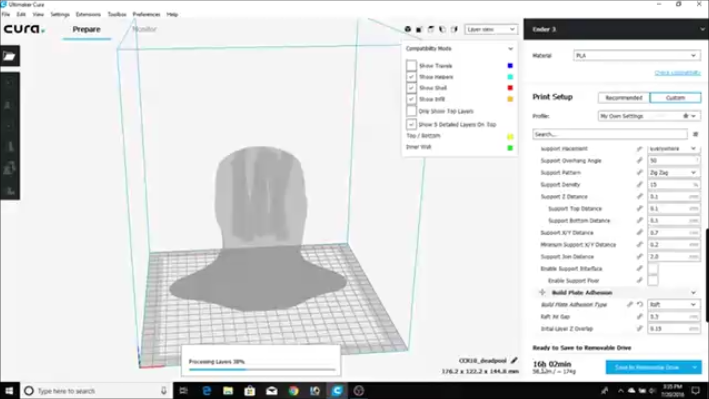Viewport: 709px width, 399px height.
Task: Open Mail app from taskbar
Action: tap(271, 390)
